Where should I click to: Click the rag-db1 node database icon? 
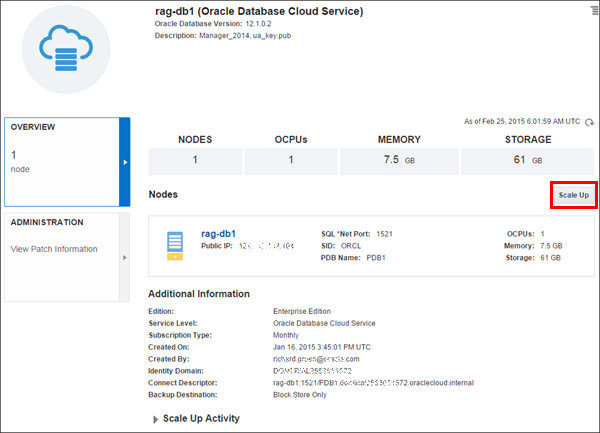pyautogui.click(x=176, y=246)
